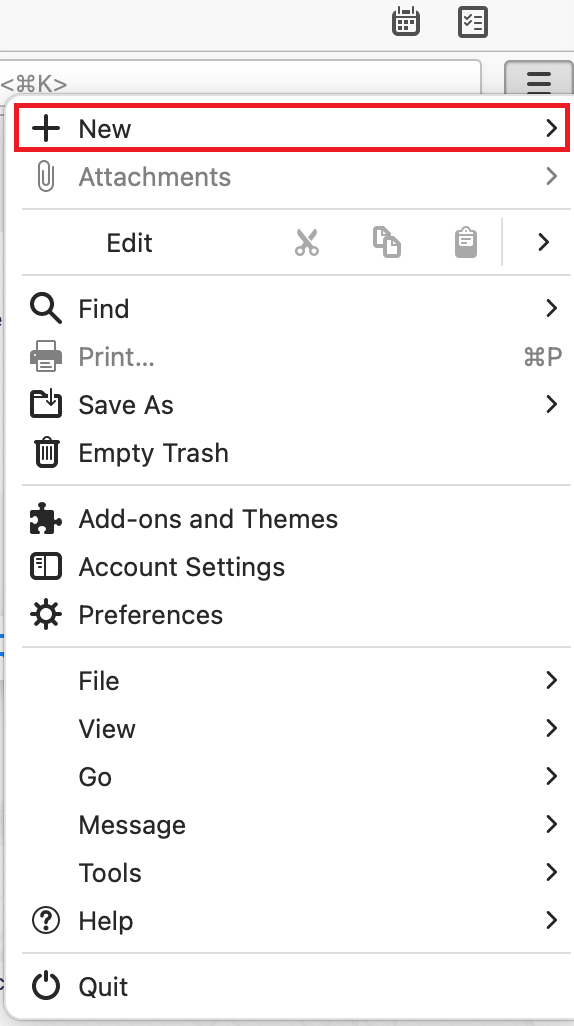The image size is (574, 1026).
Task: Open Add-ons and Themes
Action: pos(292,519)
